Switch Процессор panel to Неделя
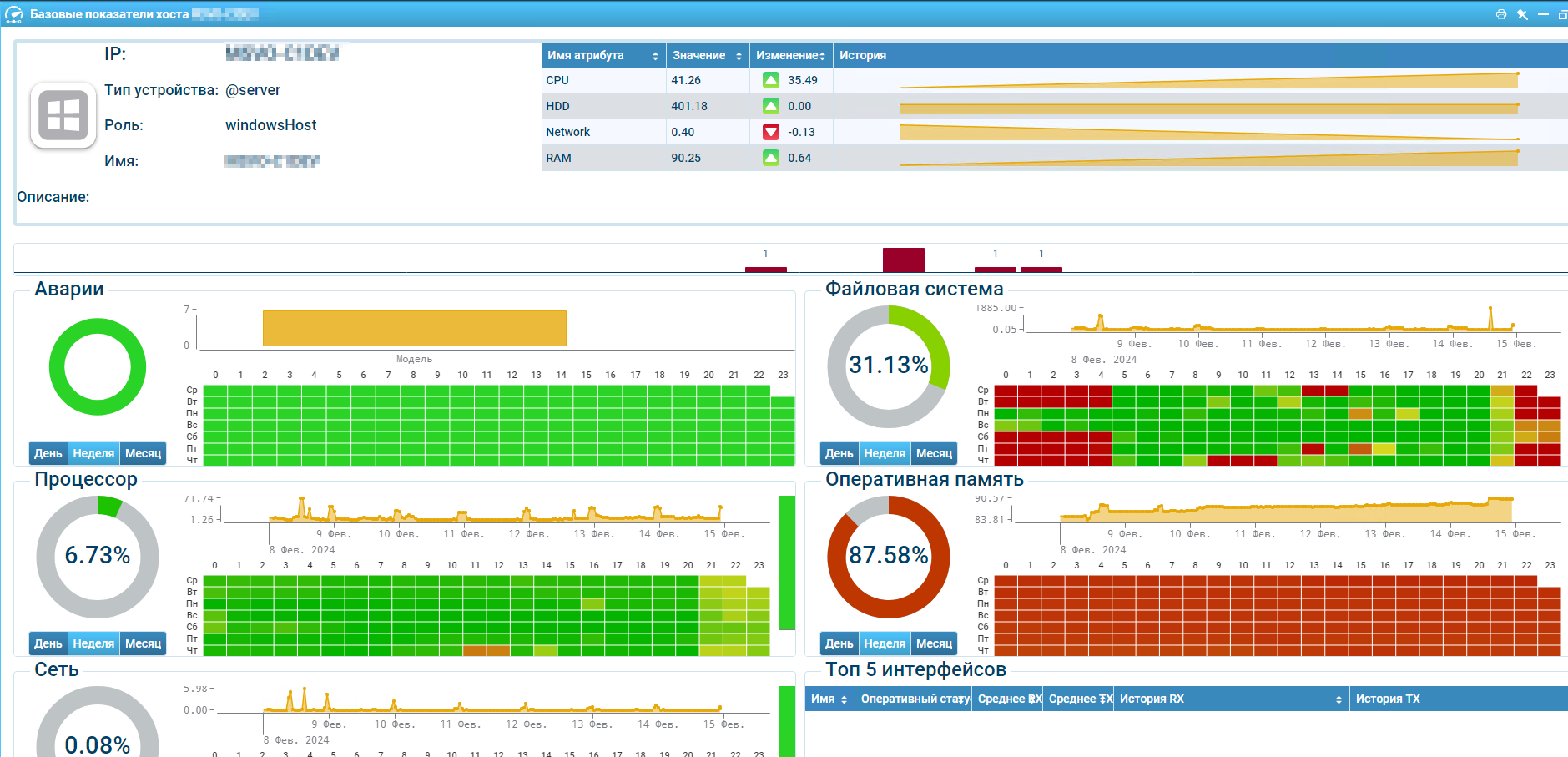1568x757 pixels. point(93,643)
